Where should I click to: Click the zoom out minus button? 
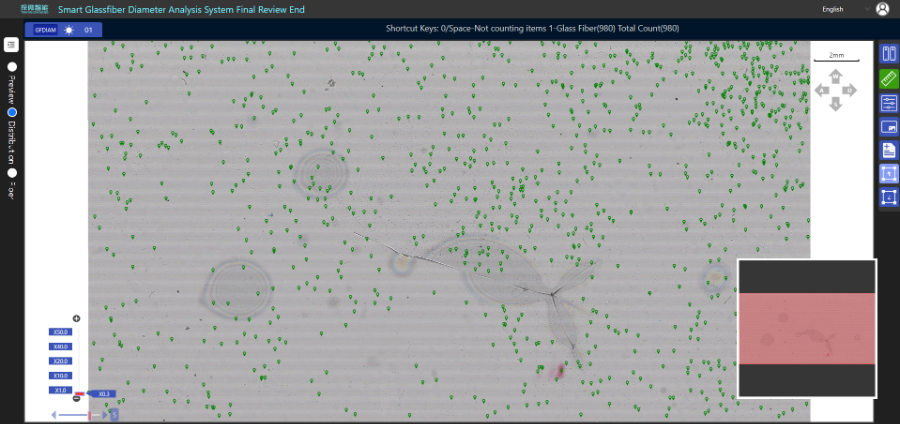click(x=76, y=398)
